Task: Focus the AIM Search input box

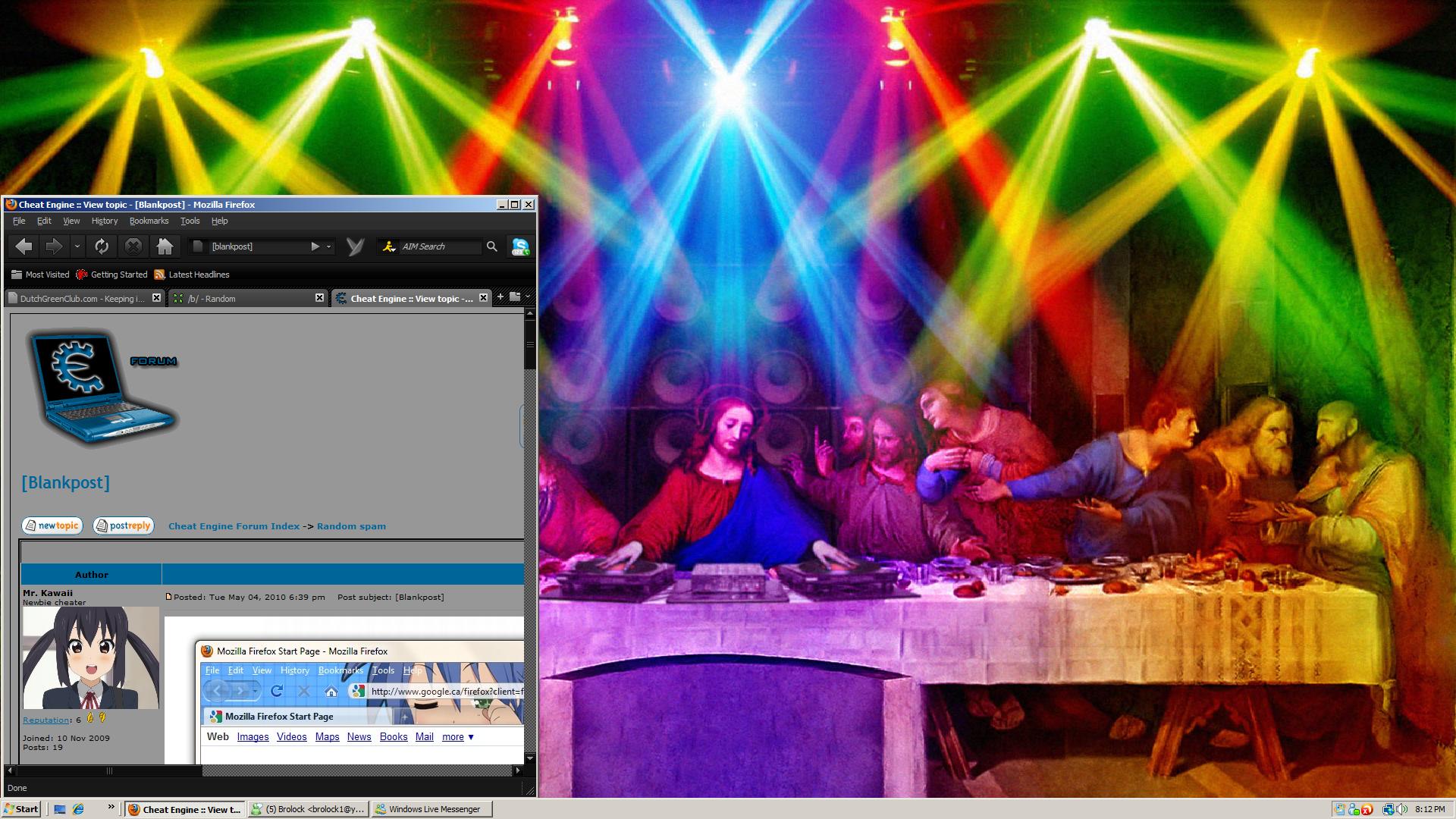Action: tap(440, 246)
